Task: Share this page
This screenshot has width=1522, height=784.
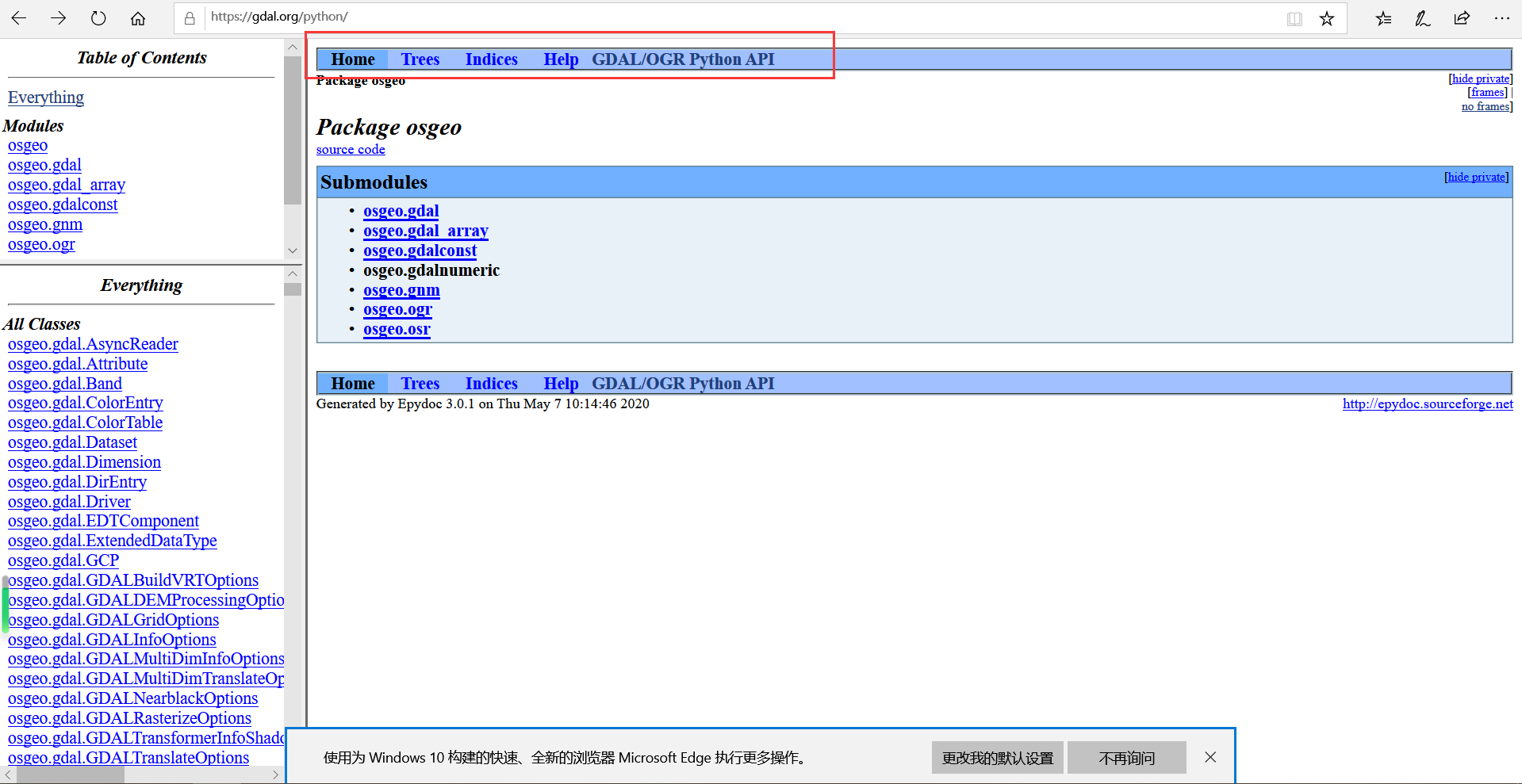Action: click(1462, 17)
